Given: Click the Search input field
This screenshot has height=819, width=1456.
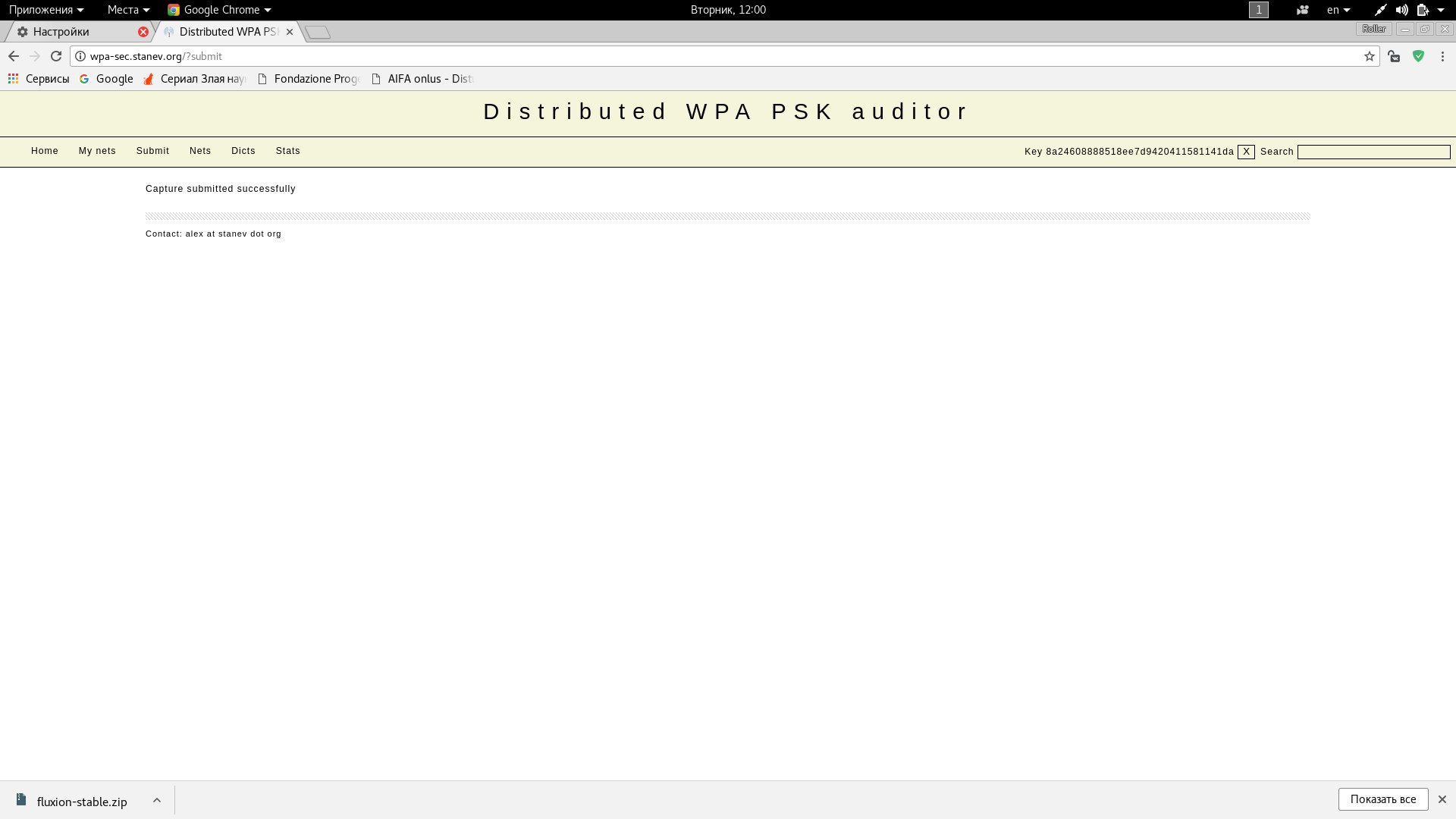Looking at the screenshot, I should coord(1373,152).
